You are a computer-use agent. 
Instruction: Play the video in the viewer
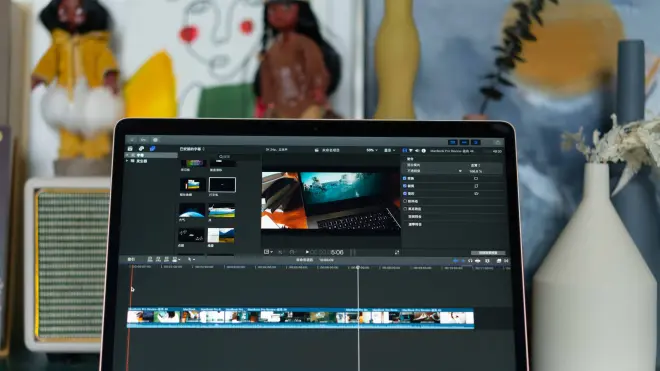pyautogui.click(x=307, y=252)
